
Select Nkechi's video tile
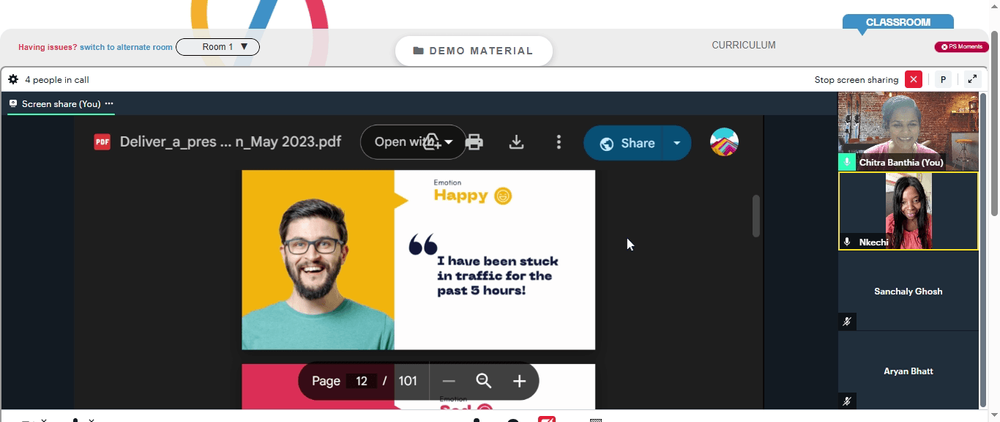coord(908,211)
